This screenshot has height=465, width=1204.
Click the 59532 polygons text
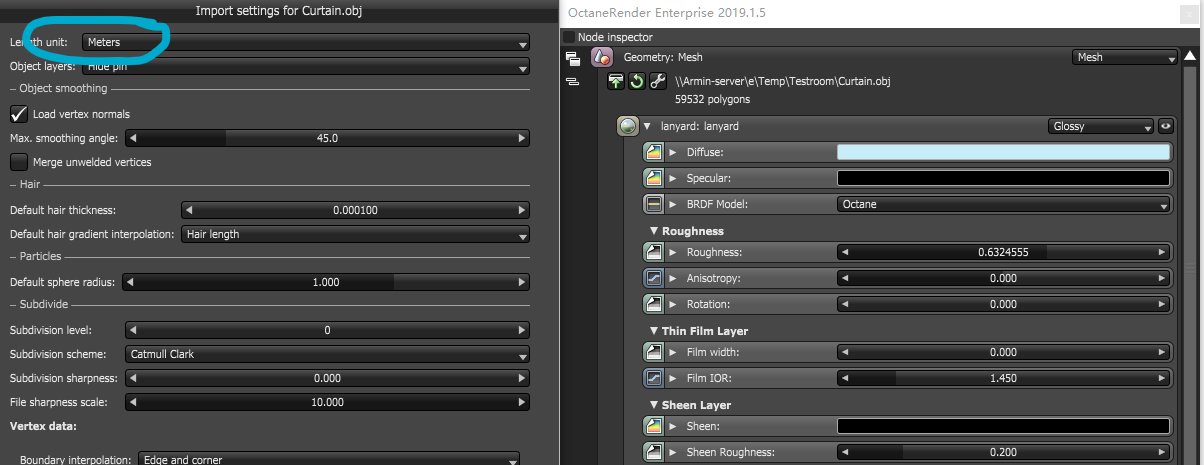[x=714, y=100]
